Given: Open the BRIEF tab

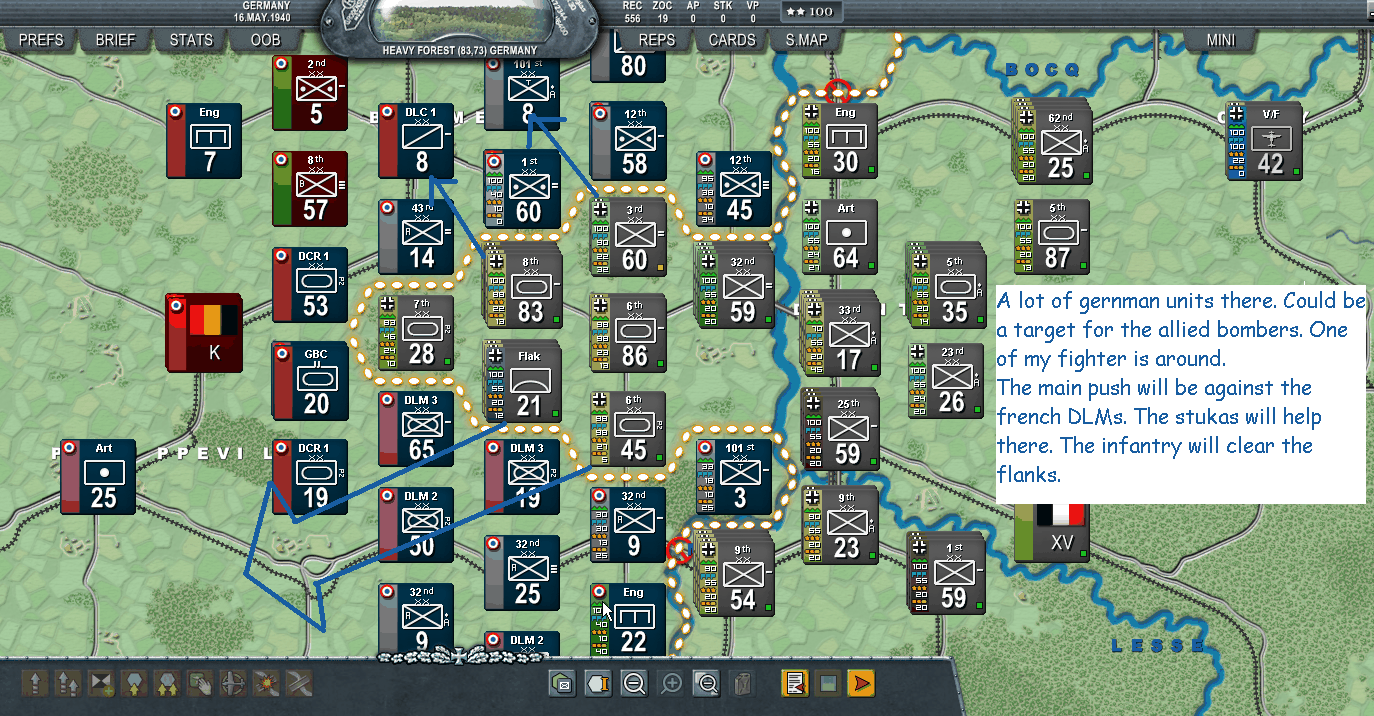Looking at the screenshot, I should pos(116,40).
